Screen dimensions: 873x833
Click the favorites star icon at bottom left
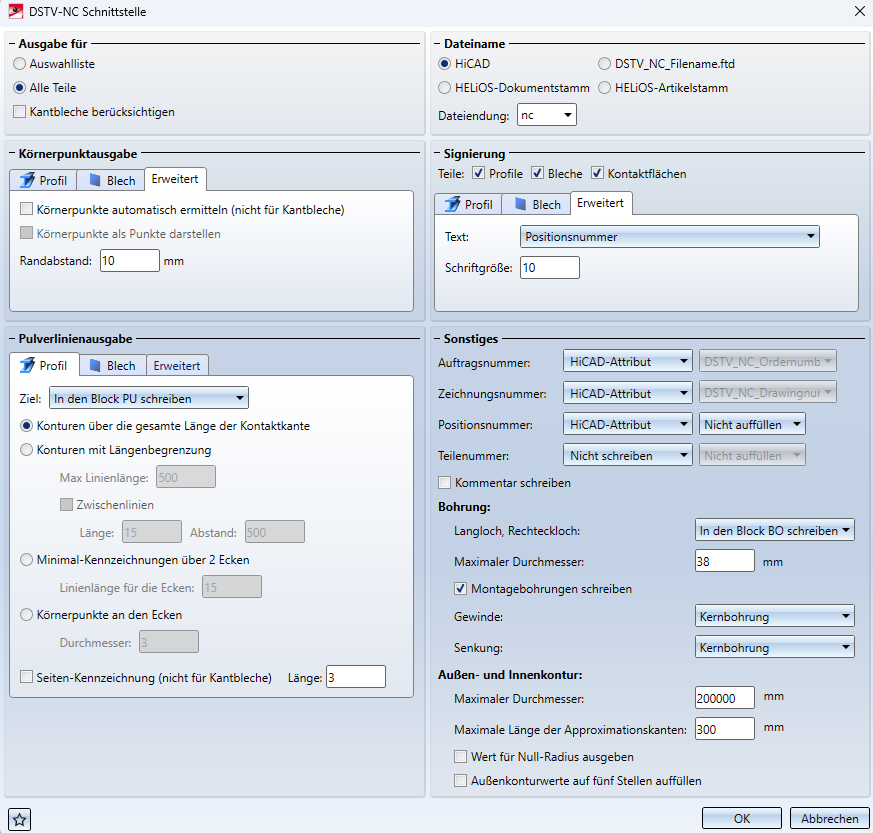tap(19, 819)
